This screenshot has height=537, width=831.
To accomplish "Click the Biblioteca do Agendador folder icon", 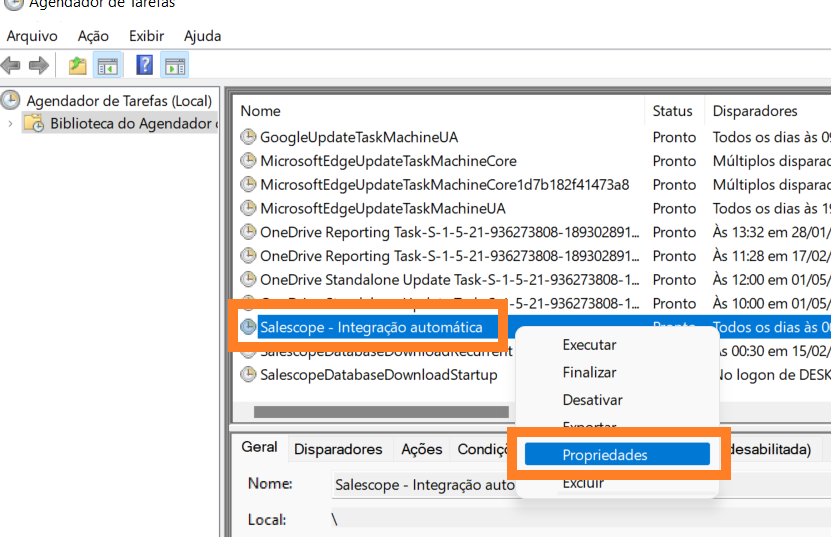I will tap(34, 123).
